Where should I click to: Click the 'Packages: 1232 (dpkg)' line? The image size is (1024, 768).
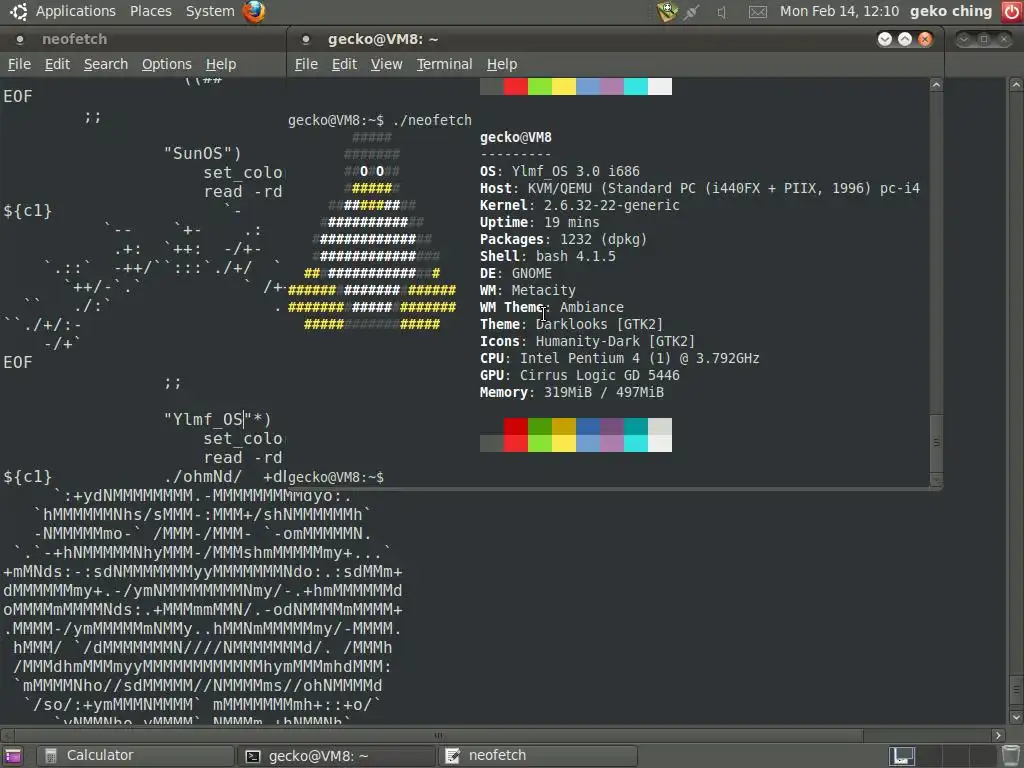click(564, 239)
